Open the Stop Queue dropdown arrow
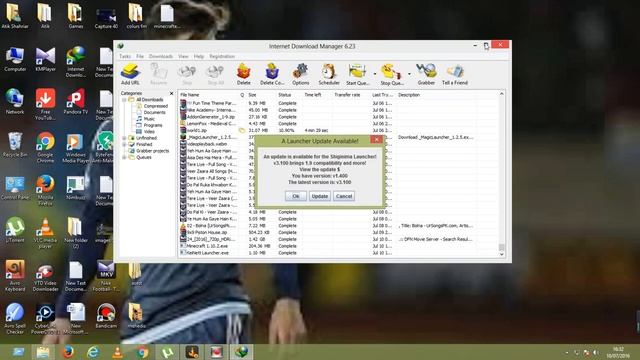 coord(409,74)
